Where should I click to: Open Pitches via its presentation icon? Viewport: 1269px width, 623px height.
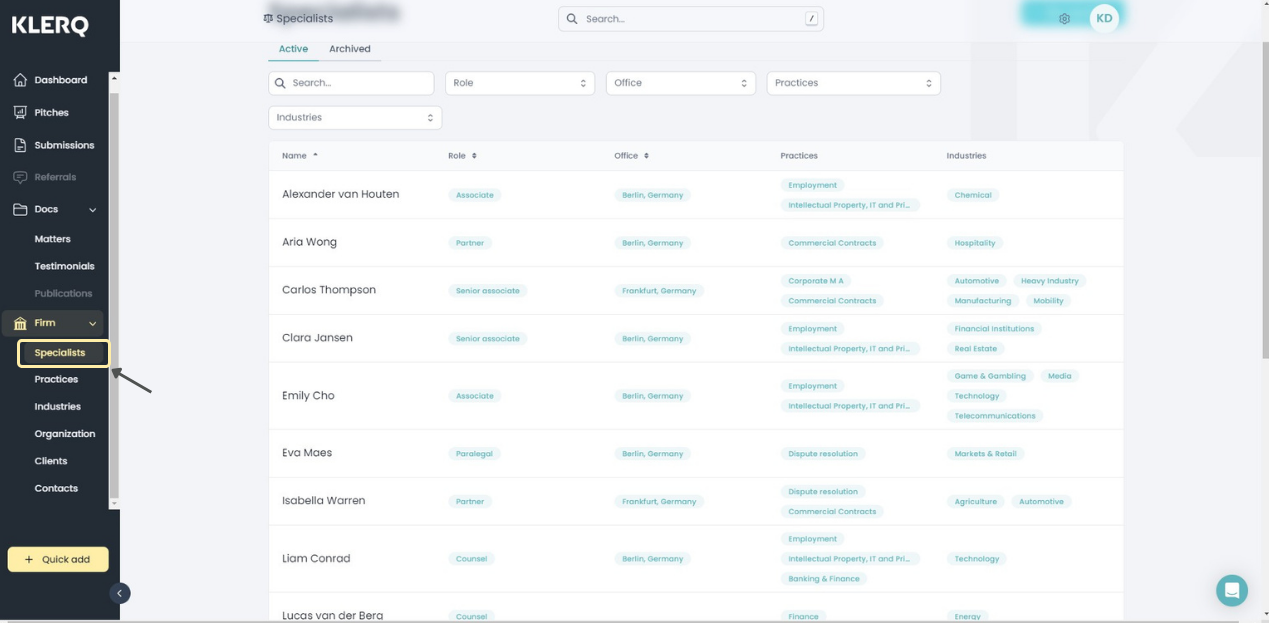[x=20, y=113]
